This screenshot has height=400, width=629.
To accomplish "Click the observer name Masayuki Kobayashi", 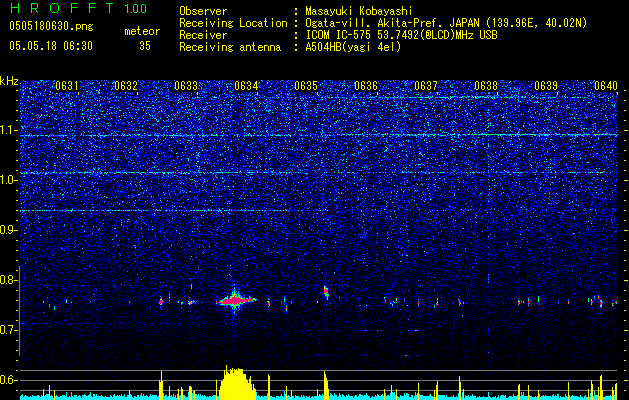I will click(x=359, y=11).
